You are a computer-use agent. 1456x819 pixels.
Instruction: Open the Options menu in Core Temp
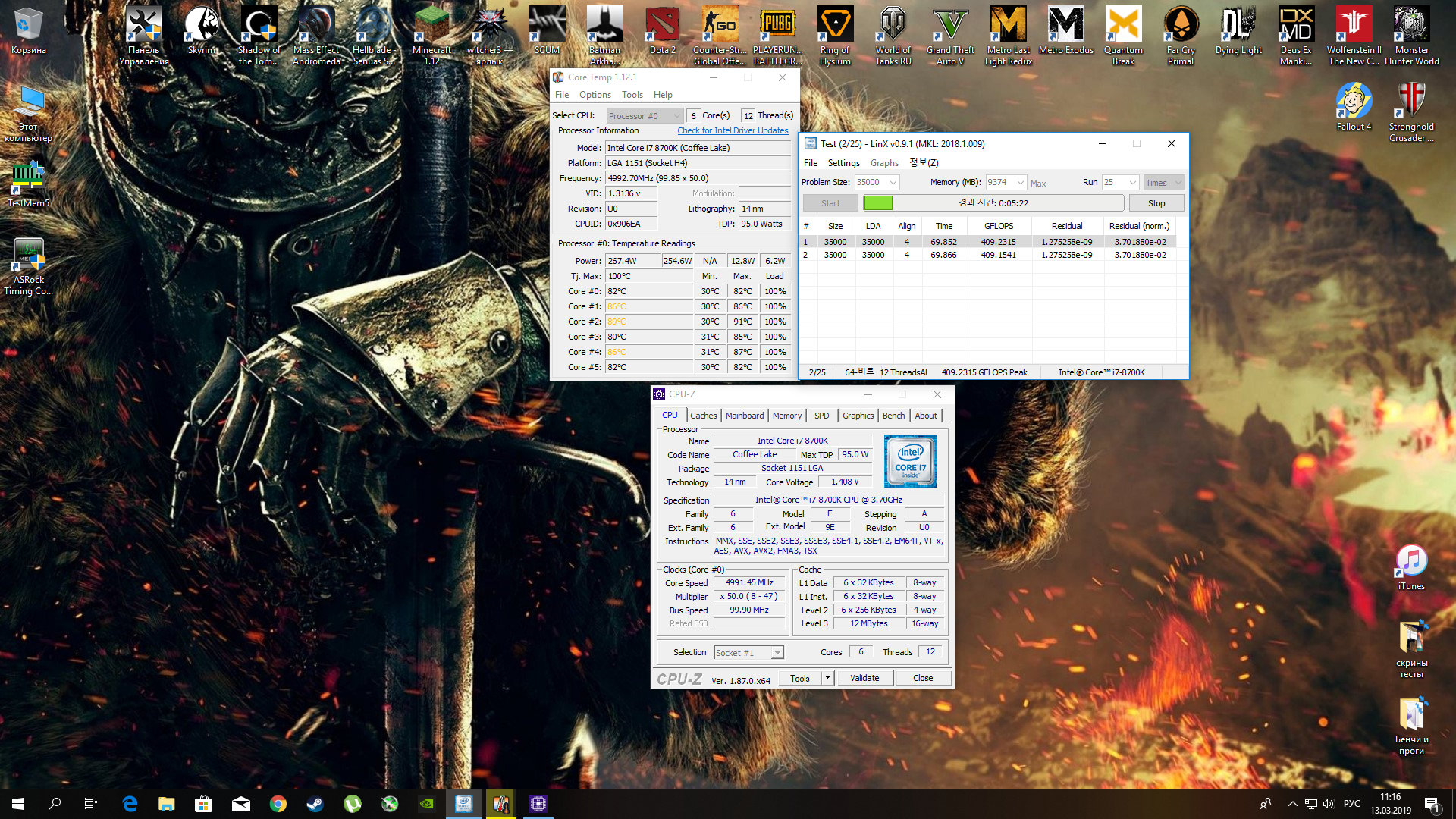point(595,95)
